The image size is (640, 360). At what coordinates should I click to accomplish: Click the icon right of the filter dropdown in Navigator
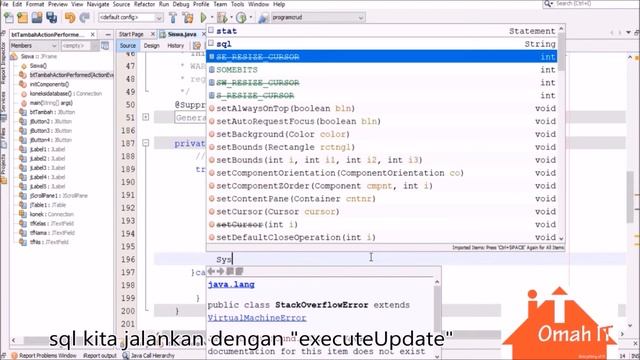point(105,46)
